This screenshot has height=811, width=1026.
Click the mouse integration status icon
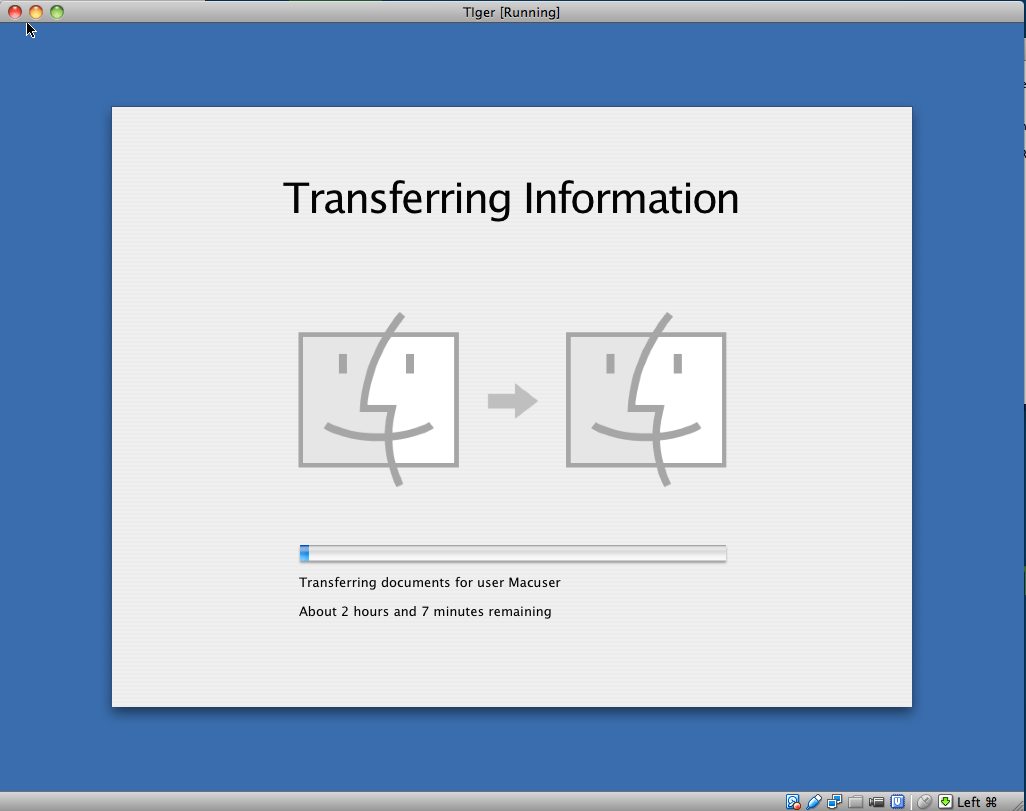(924, 802)
